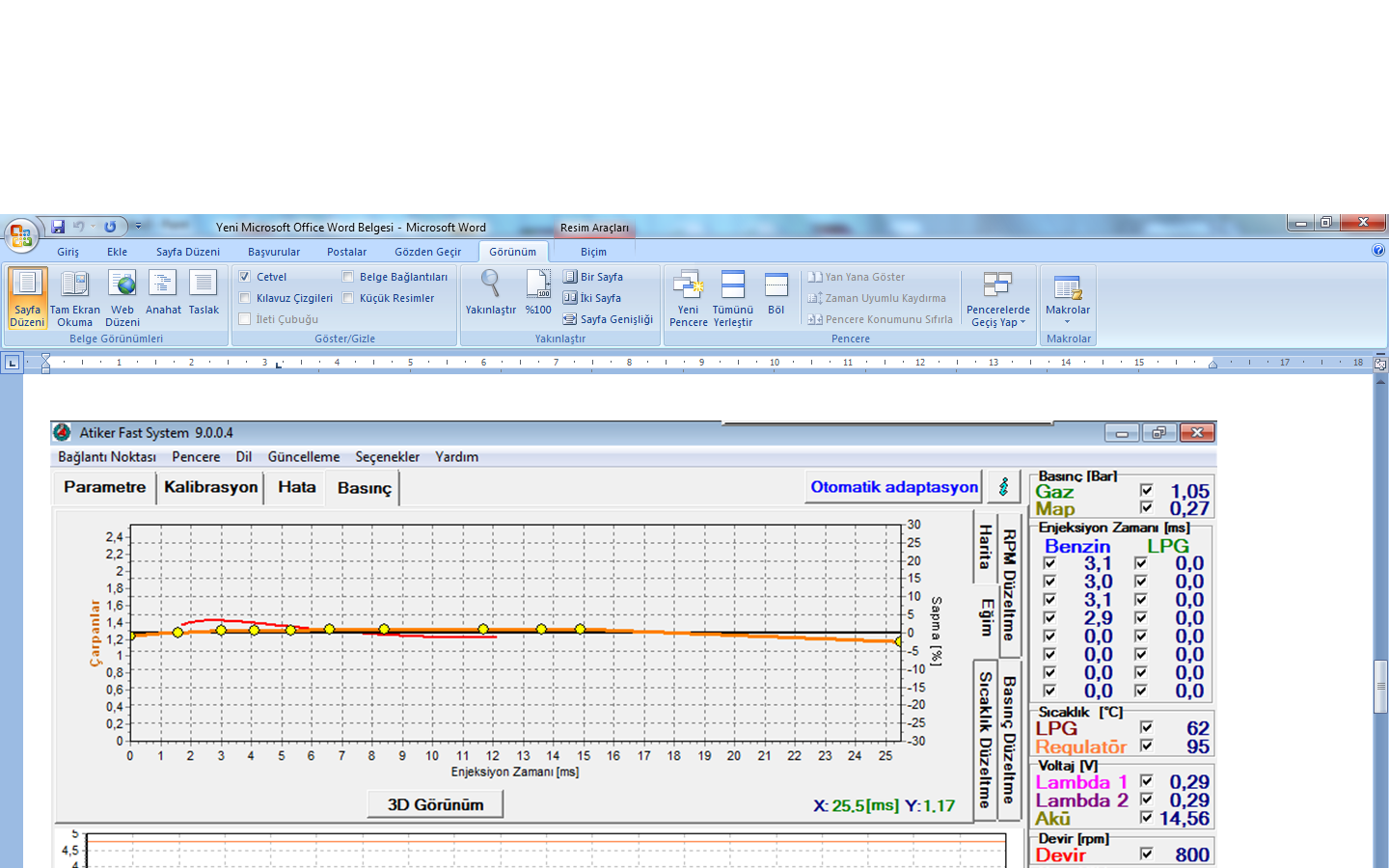Open Bağlantı Noktası menu in Atiker

(x=107, y=457)
